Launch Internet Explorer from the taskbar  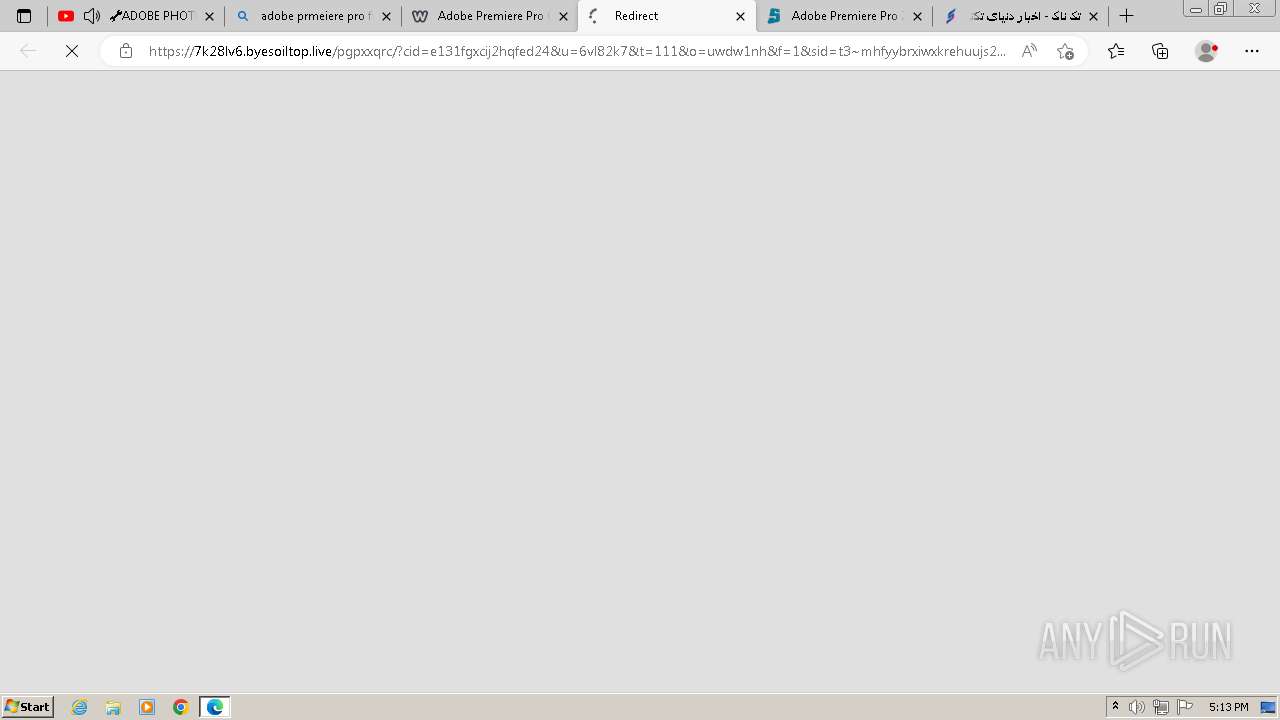click(80, 707)
